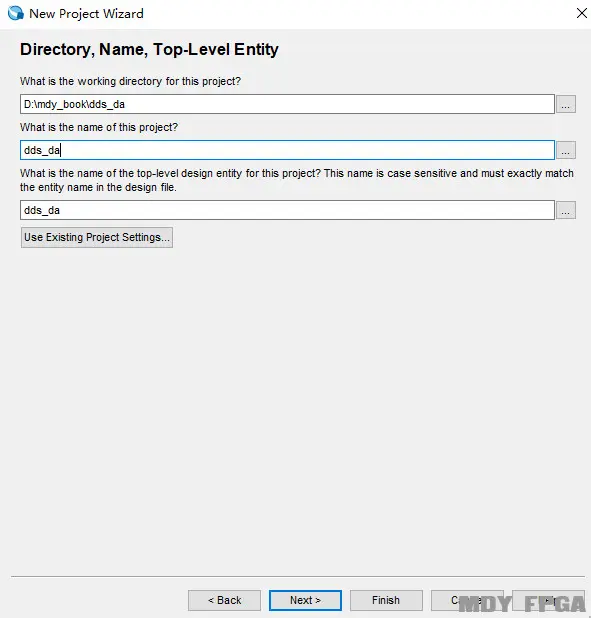Click the Quartus icon in title bar
The image size is (591, 618).
point(16,13)
